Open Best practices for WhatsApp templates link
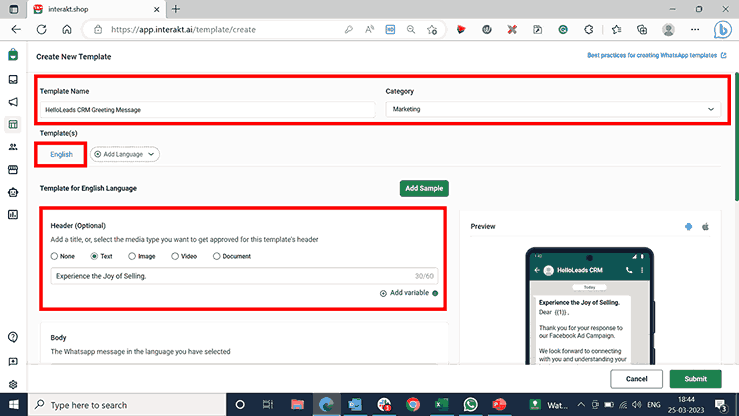 [657, 55]
